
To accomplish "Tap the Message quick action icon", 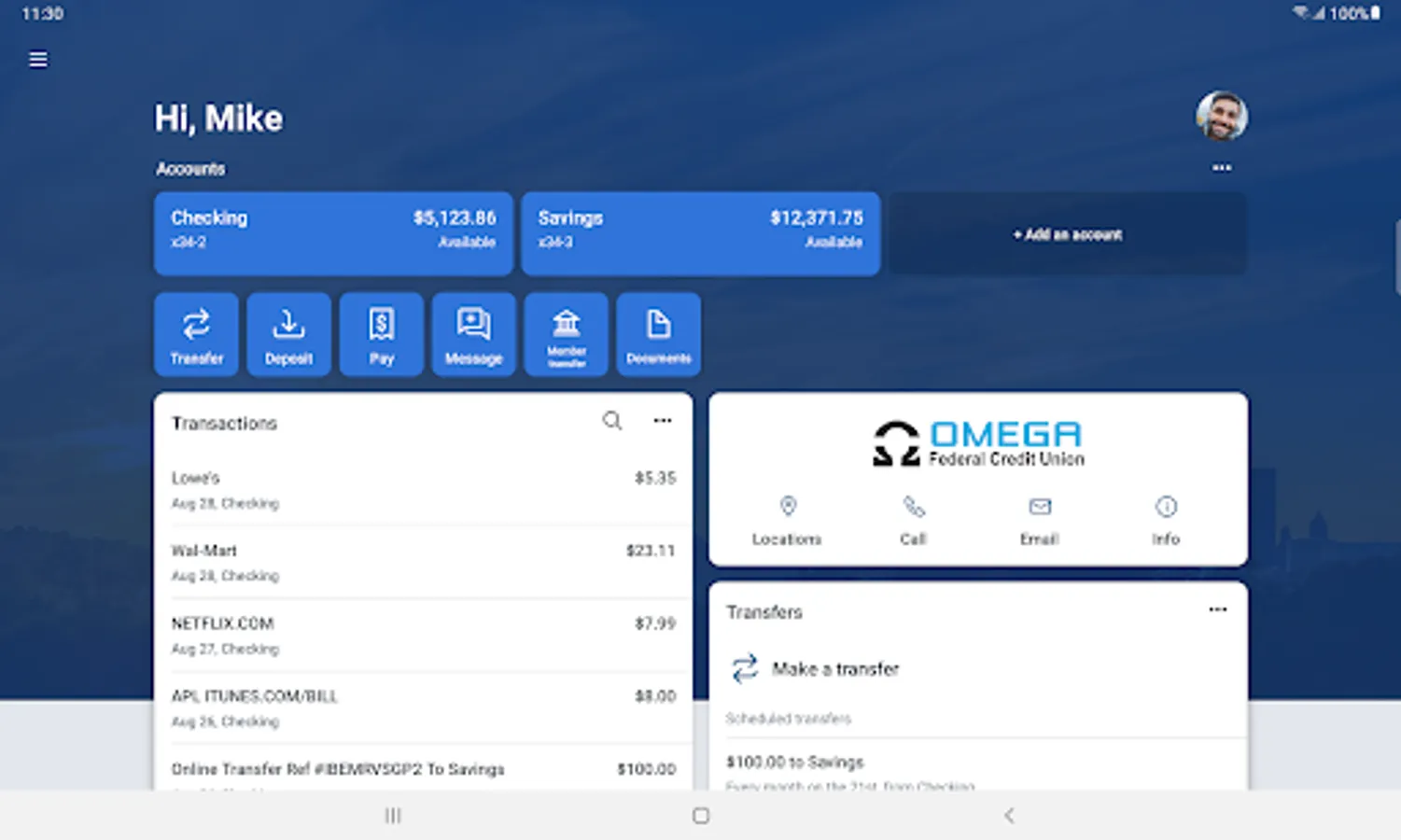I will [x=473, y=334].
